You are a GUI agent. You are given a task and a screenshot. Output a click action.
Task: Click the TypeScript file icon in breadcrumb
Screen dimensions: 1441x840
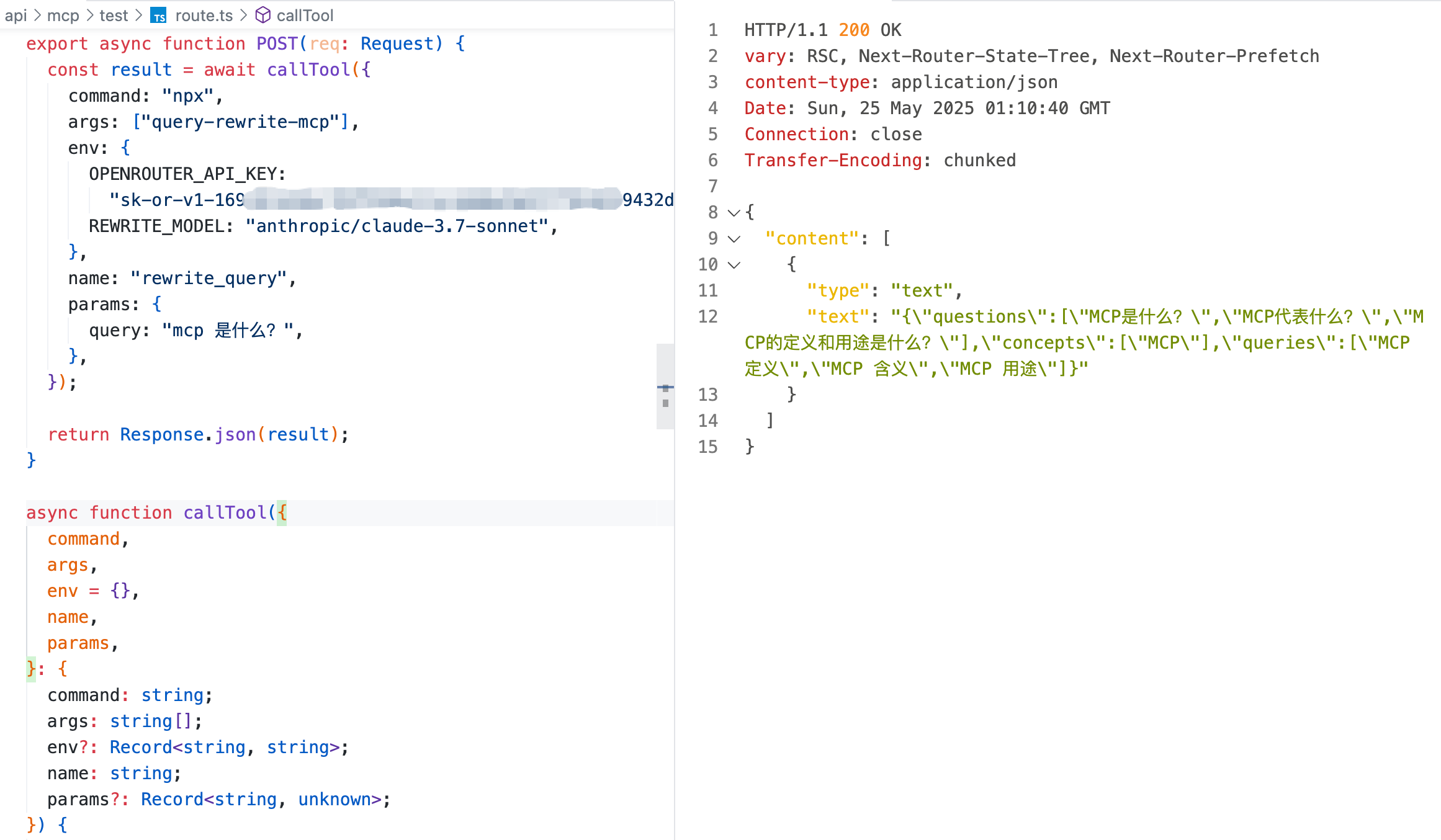point(158,16)
